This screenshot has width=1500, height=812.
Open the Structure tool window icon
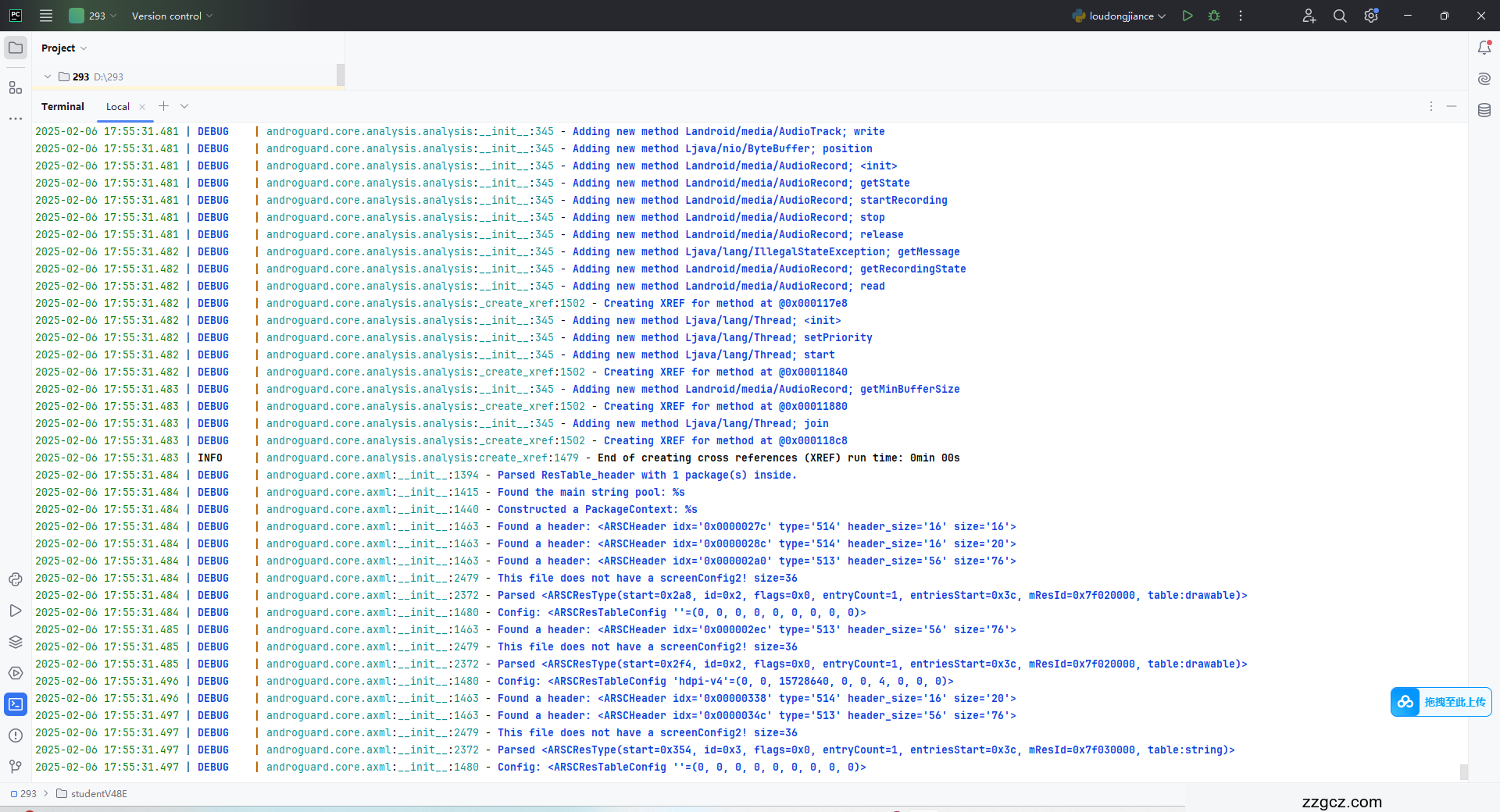pos(16,87)
